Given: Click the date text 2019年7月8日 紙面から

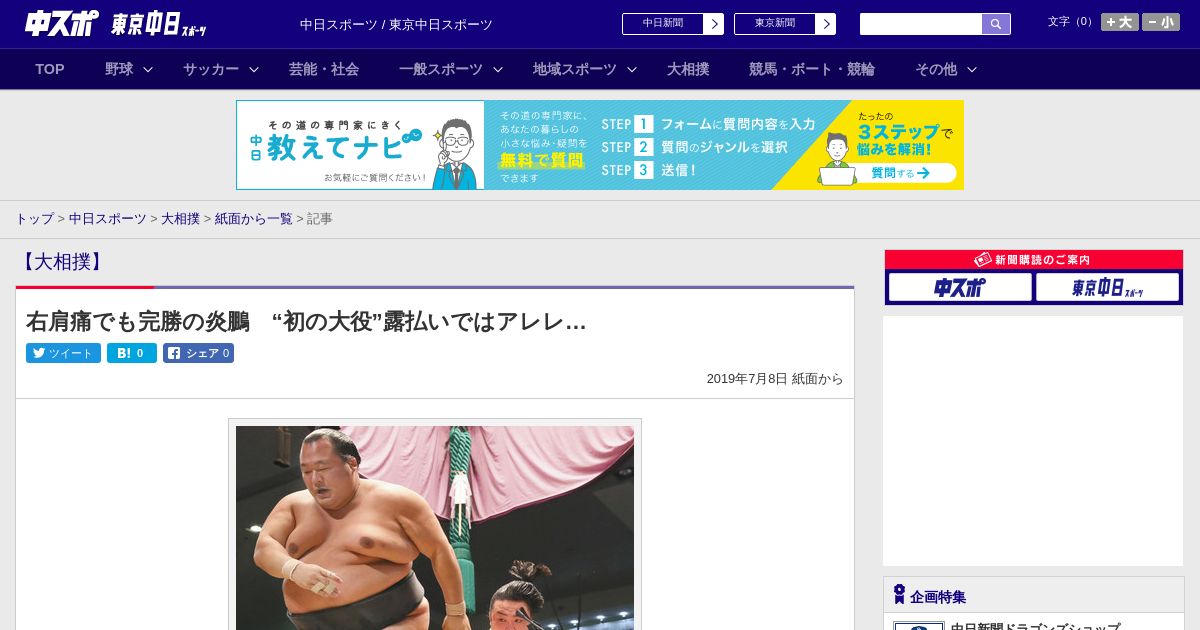Looking at the screenshot, I should click(775, 379).
